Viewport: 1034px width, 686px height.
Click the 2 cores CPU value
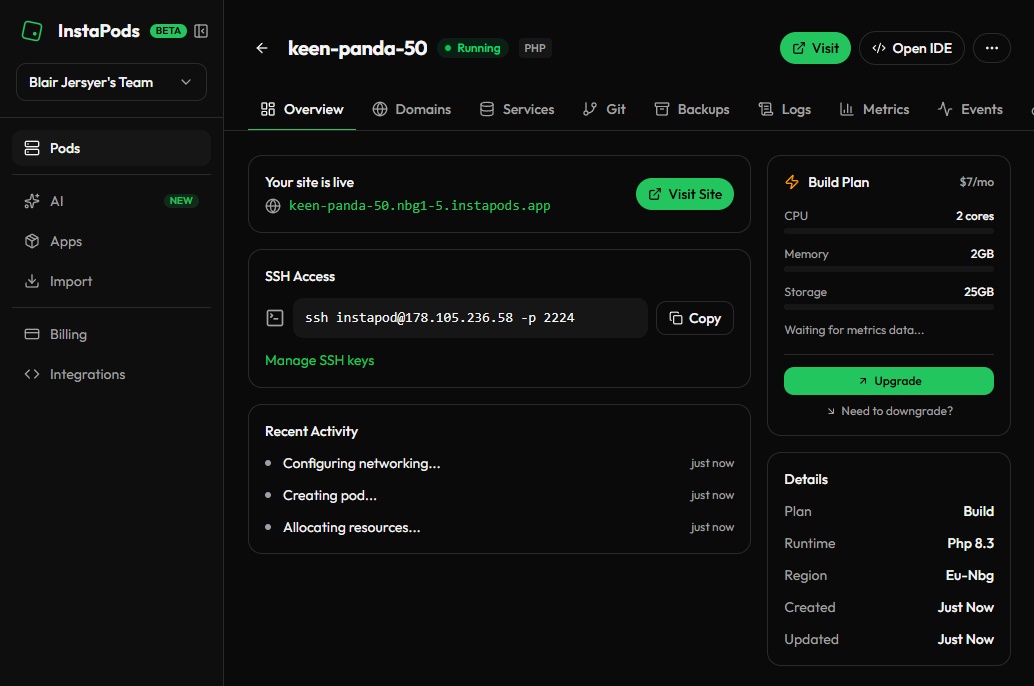[975, 216]
